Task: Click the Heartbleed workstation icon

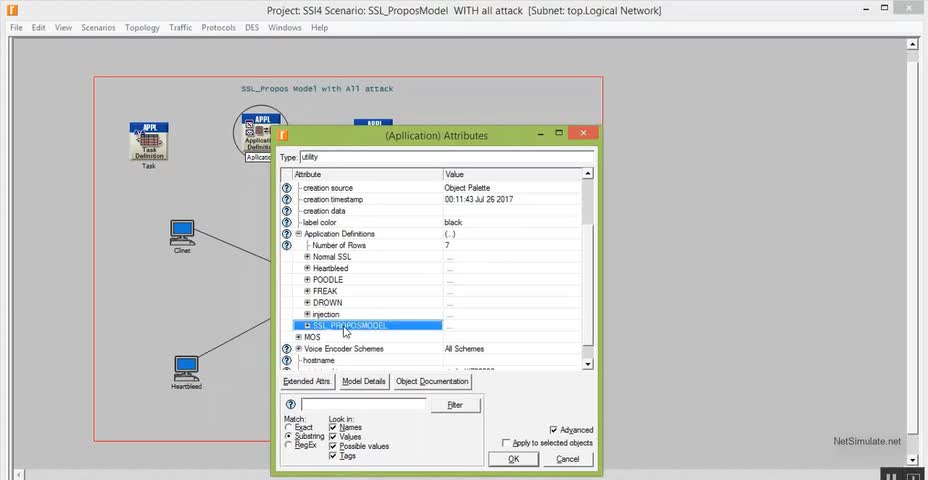Action: click(x=186, y=368)
